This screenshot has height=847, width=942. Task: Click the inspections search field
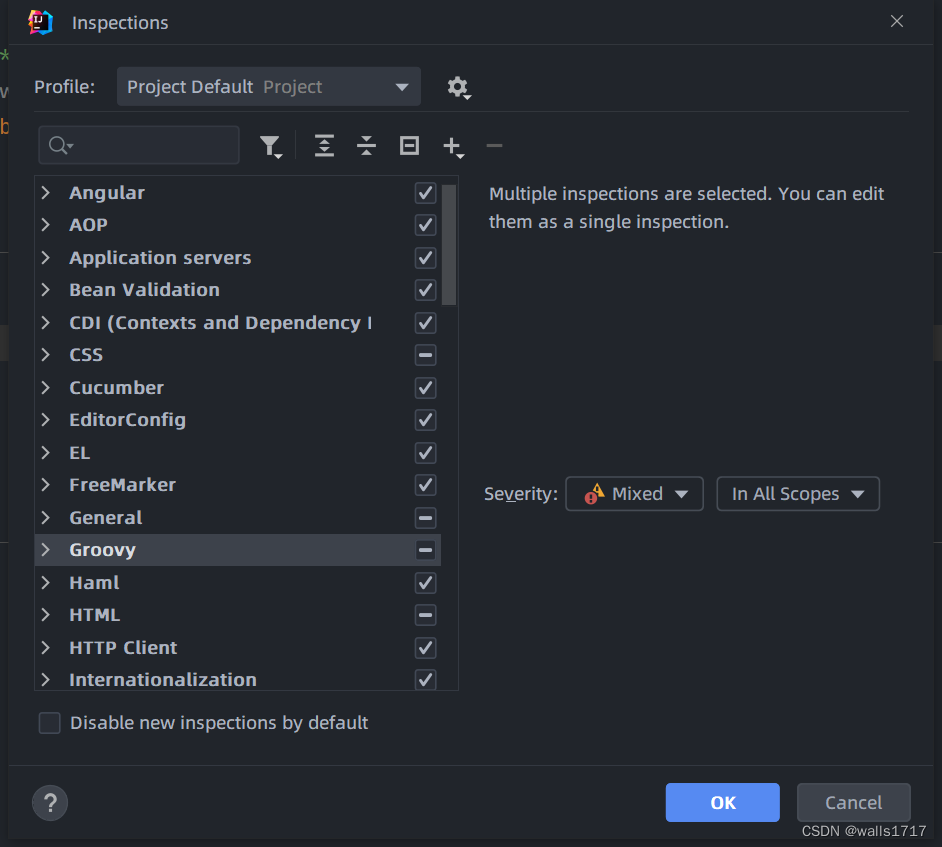click(139, 145)
